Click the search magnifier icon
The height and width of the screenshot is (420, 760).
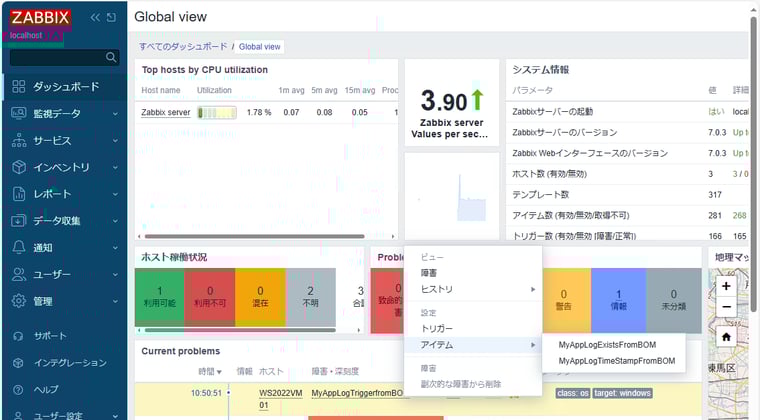(x=111, y=57)
